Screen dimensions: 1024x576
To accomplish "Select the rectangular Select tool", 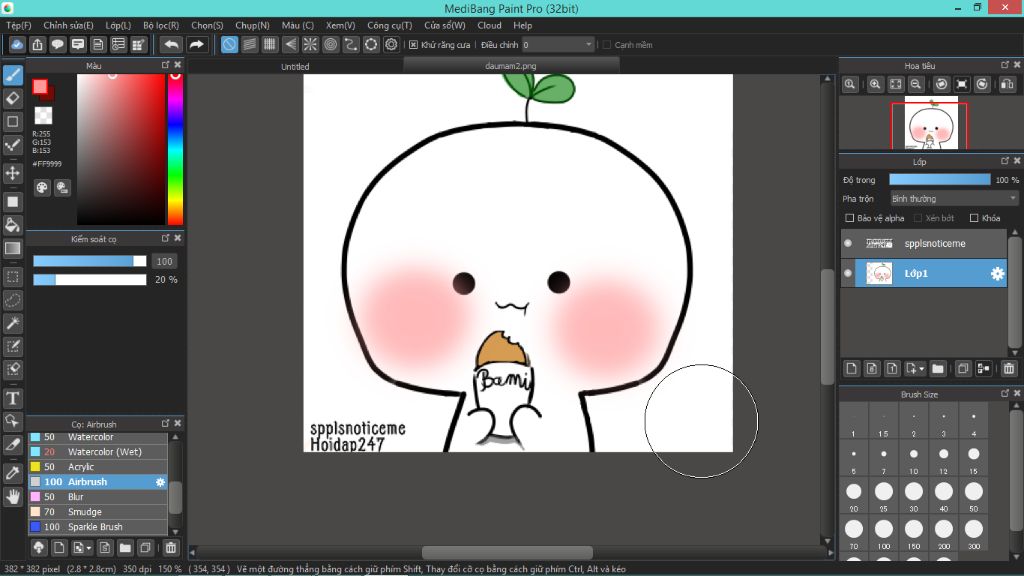I will pyautogui.click(x=13, y=277).
